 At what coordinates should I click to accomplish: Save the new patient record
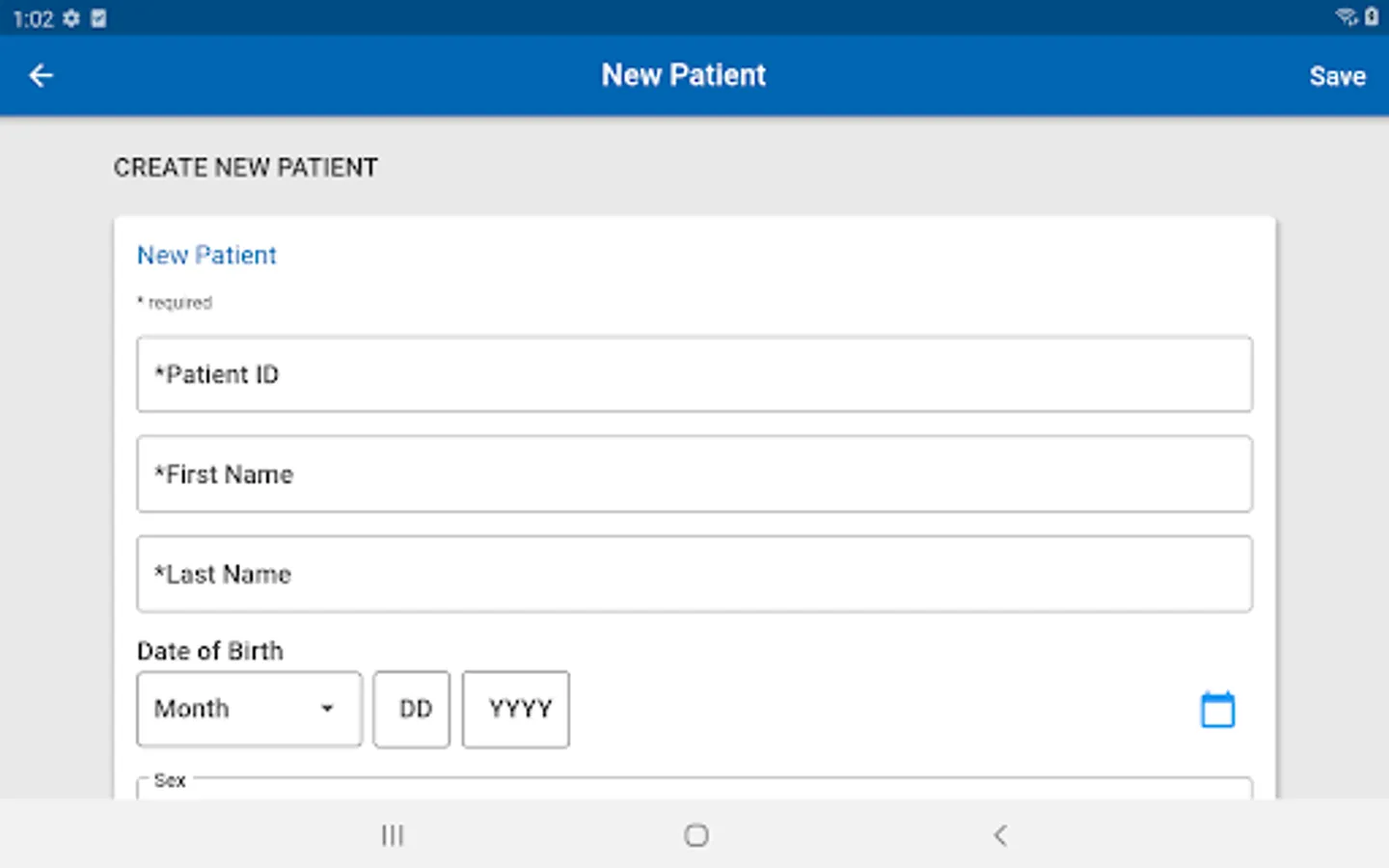coord(1337,76)
